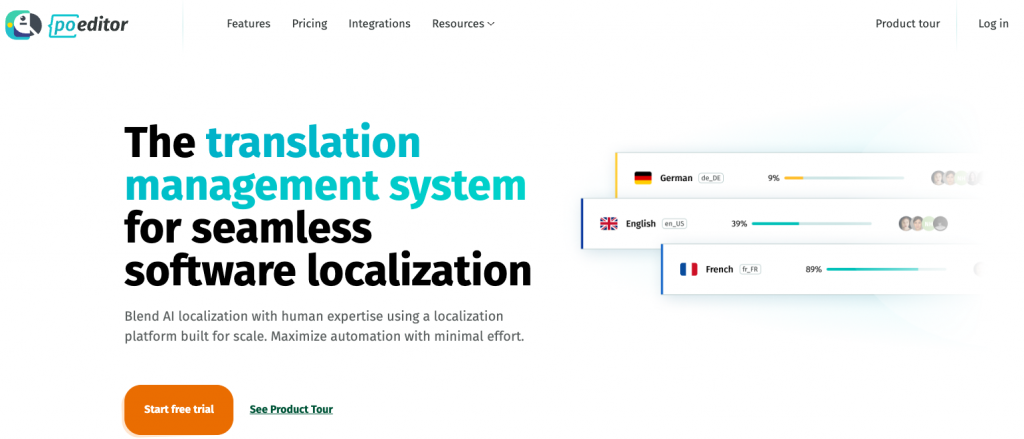Click contributor avatars on English row
Viewport: 1024px width, 439px height.
click(x=922, y=224)
